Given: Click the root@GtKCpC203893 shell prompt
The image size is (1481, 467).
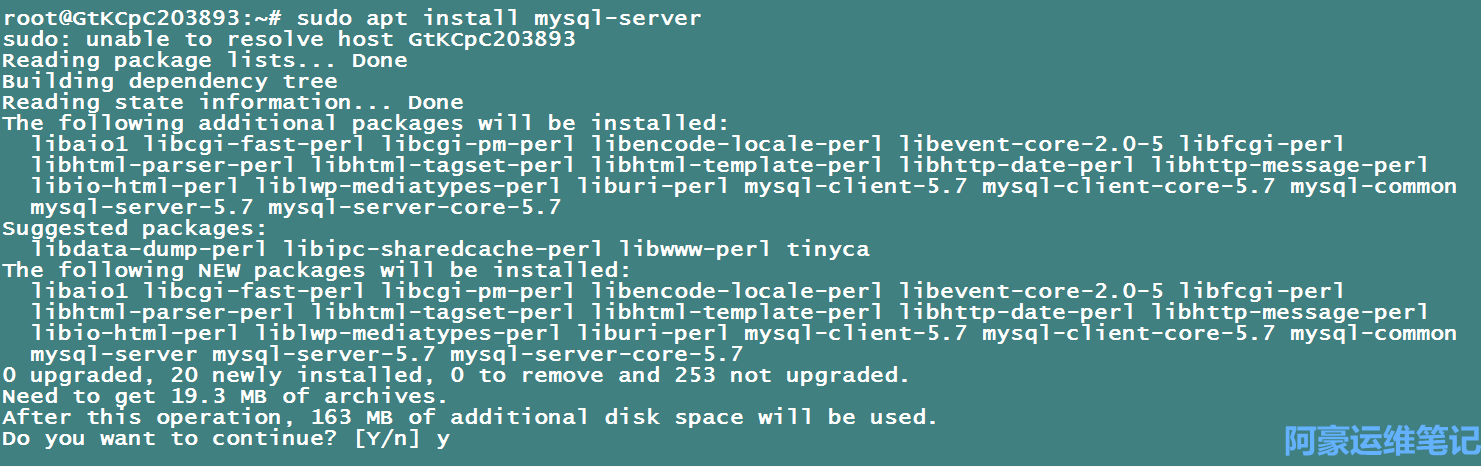Looking at the screenshot, I should tap(142, 17).
